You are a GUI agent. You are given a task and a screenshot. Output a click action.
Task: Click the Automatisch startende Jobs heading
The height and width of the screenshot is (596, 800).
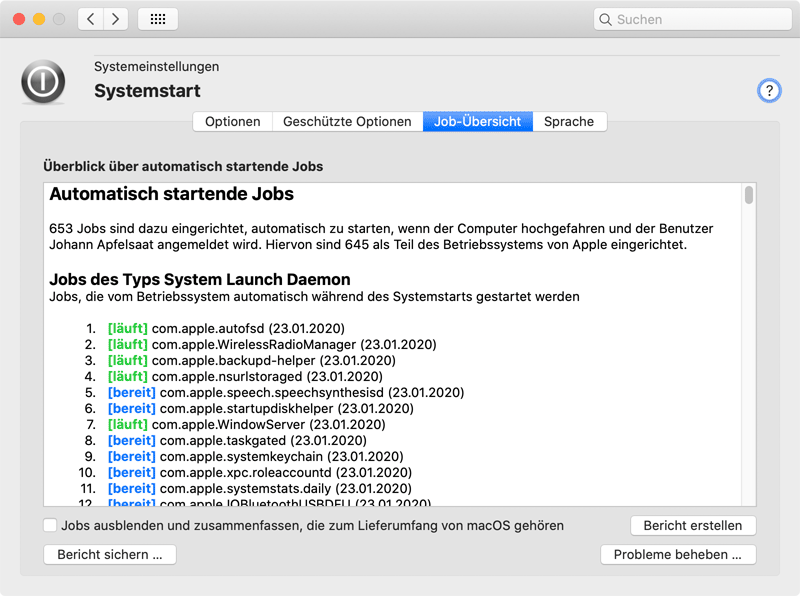point(171,194)
